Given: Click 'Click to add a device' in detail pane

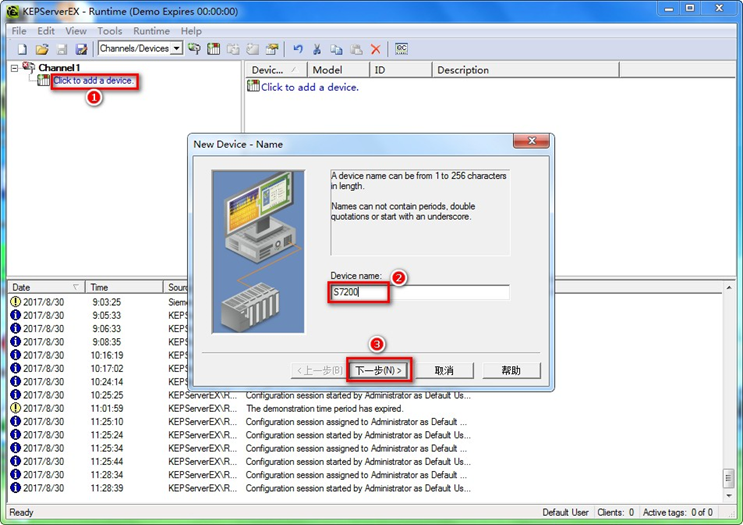Looking at the screenshot, I should (310, 87).
